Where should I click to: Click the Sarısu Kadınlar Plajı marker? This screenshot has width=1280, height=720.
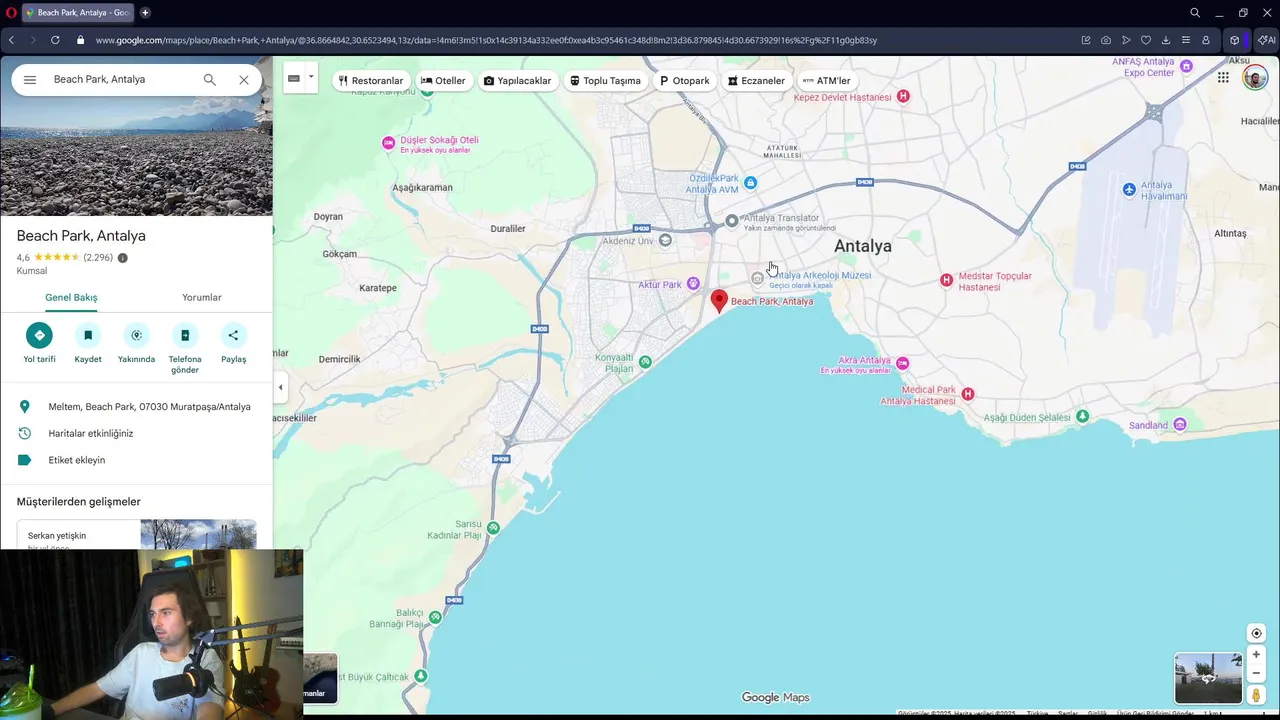[491, 530]
